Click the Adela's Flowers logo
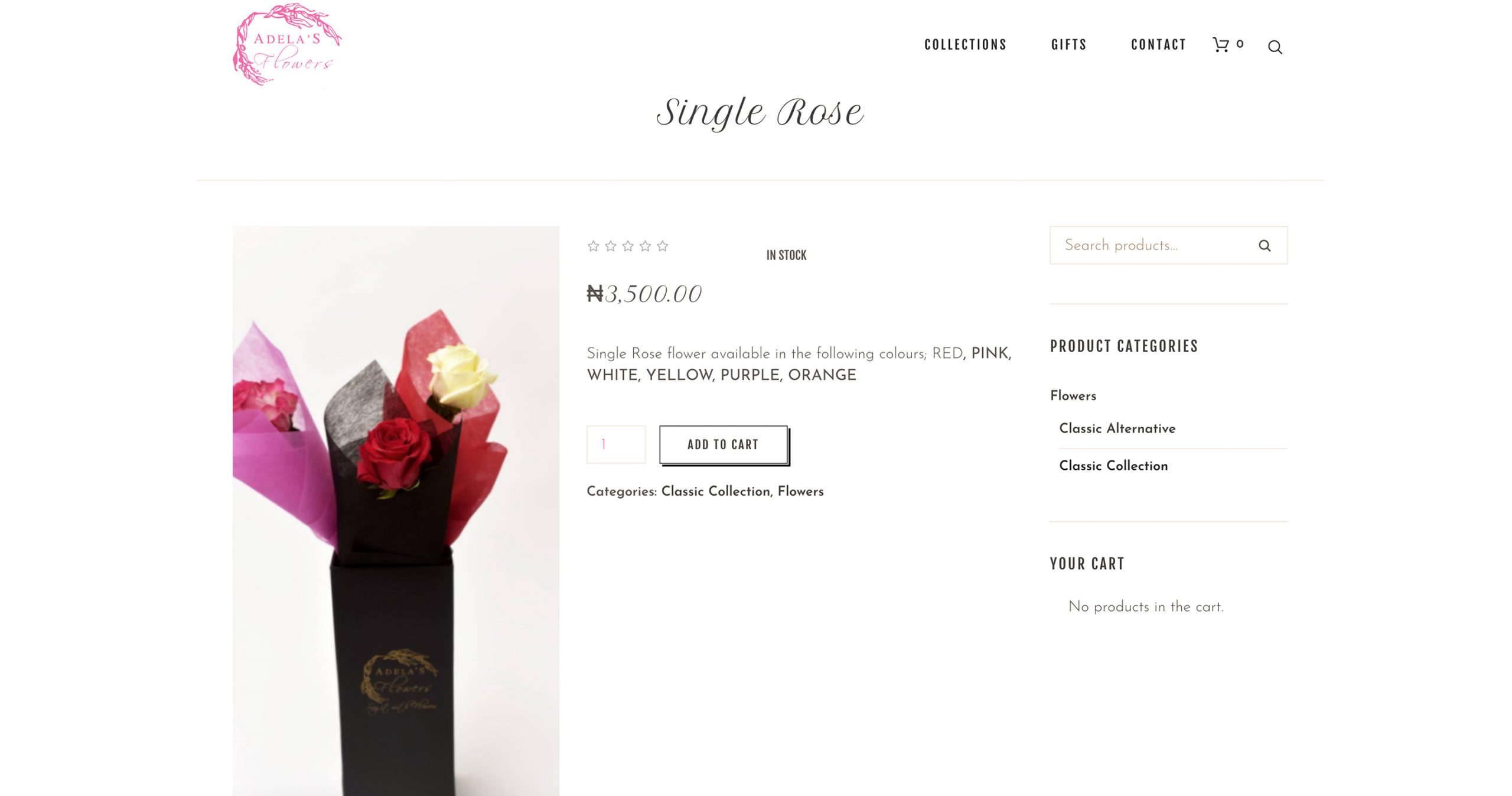Screen dimensions: 1512x796 click(x=288, y=45)
